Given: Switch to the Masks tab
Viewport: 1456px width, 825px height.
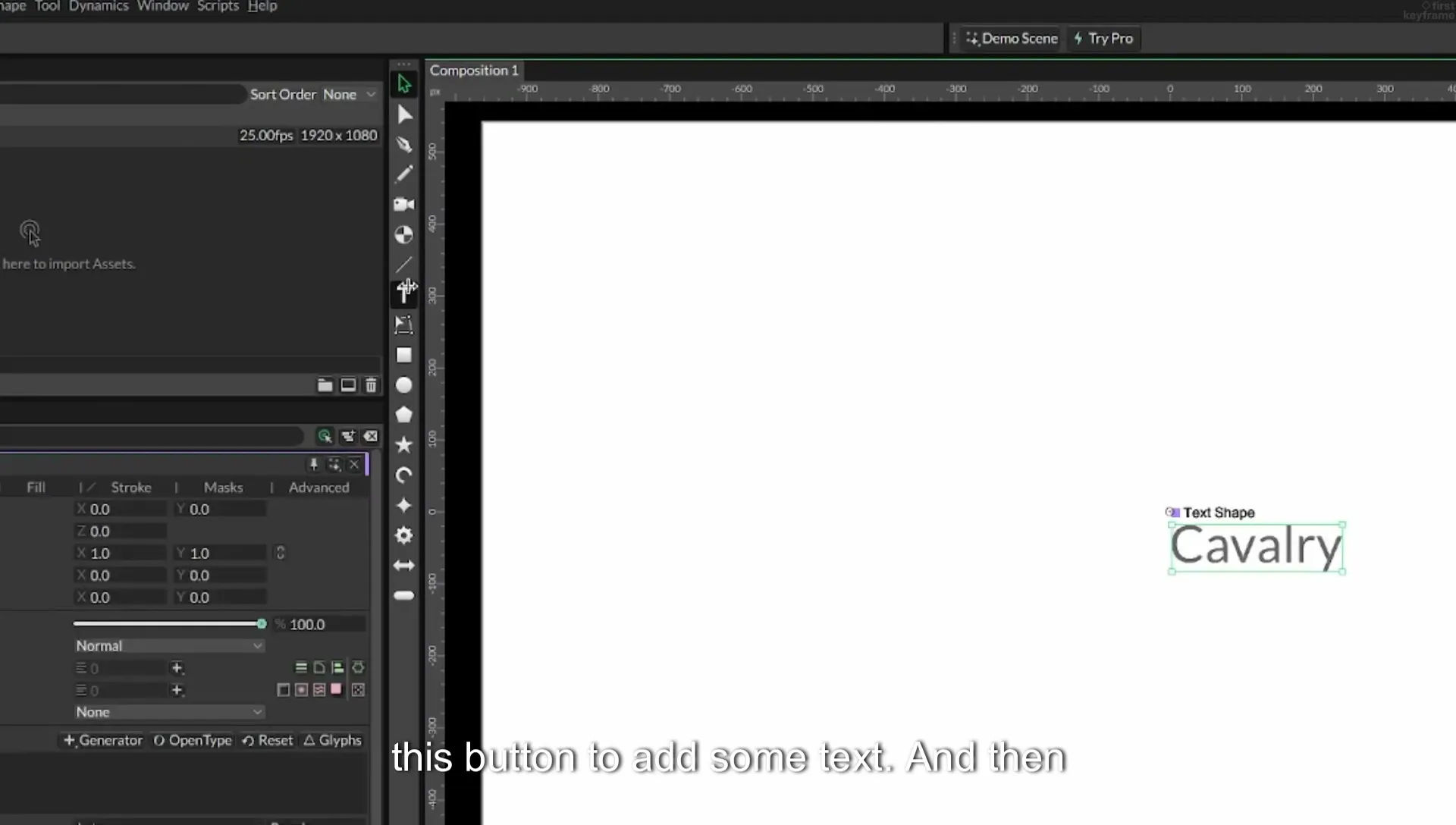Looking at the screenshot, I should [x=223, y=487].
